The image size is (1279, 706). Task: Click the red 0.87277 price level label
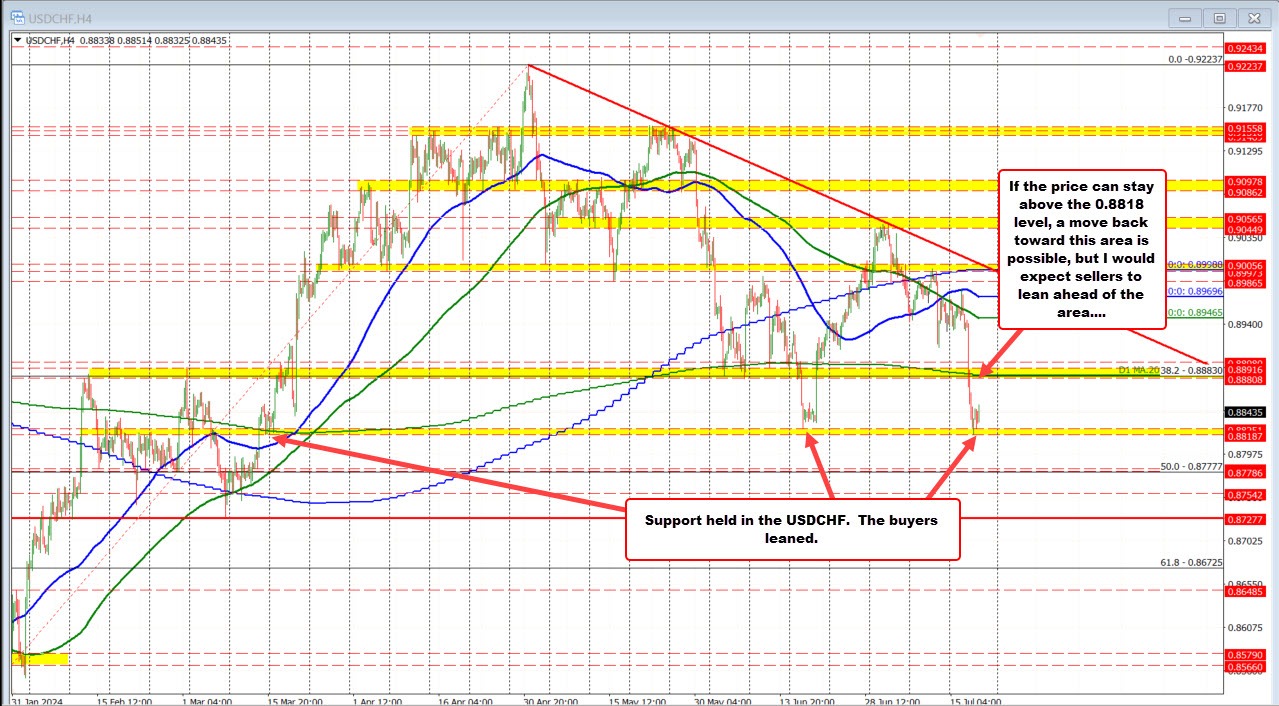tap(1244, 519)
